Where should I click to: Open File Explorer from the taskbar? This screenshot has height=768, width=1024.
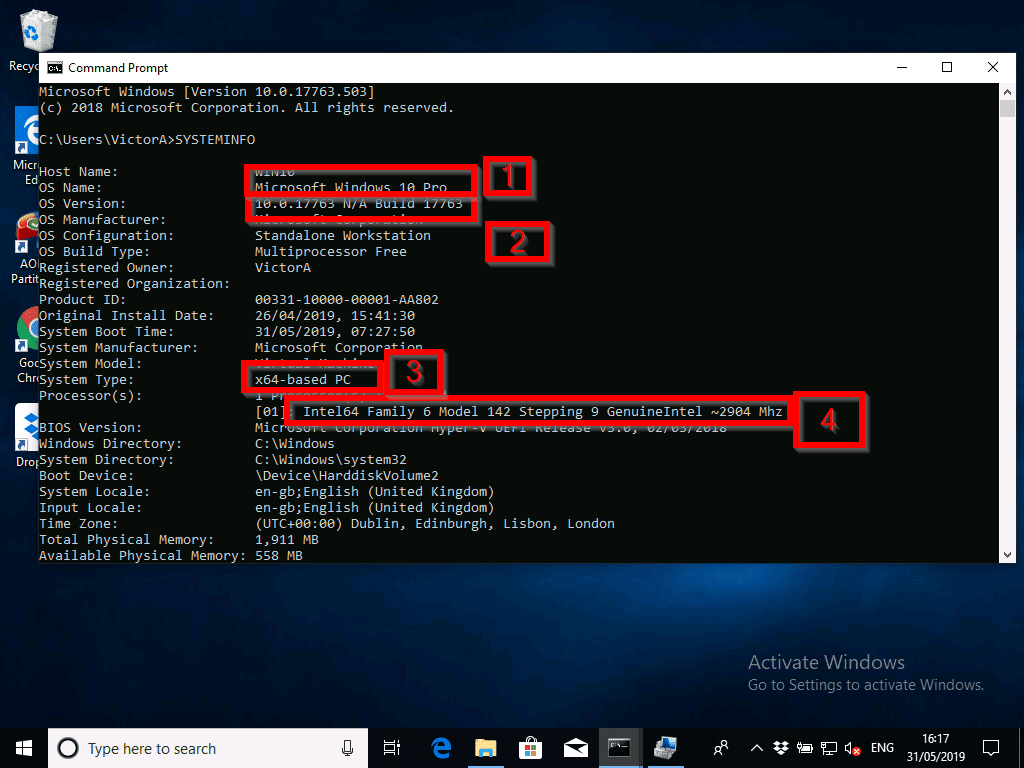pos(486,748)
